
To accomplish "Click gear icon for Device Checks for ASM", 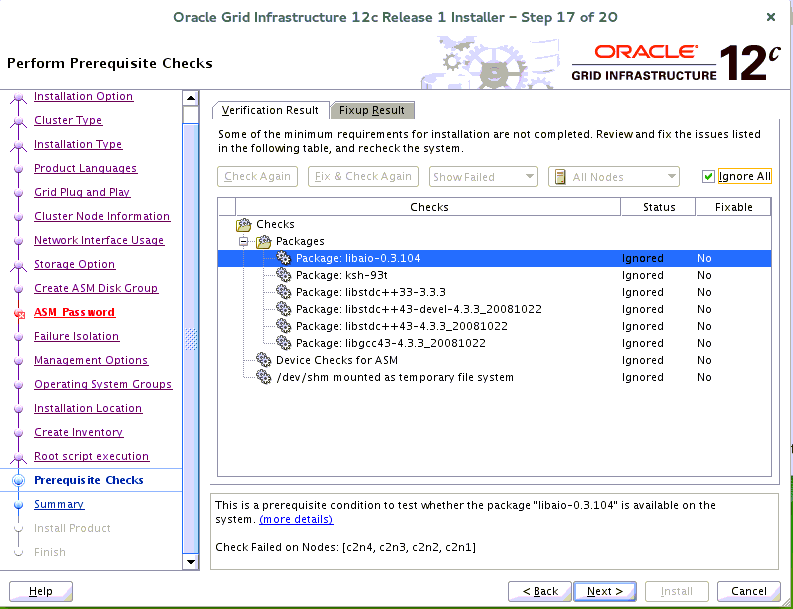I will (263, 360).
